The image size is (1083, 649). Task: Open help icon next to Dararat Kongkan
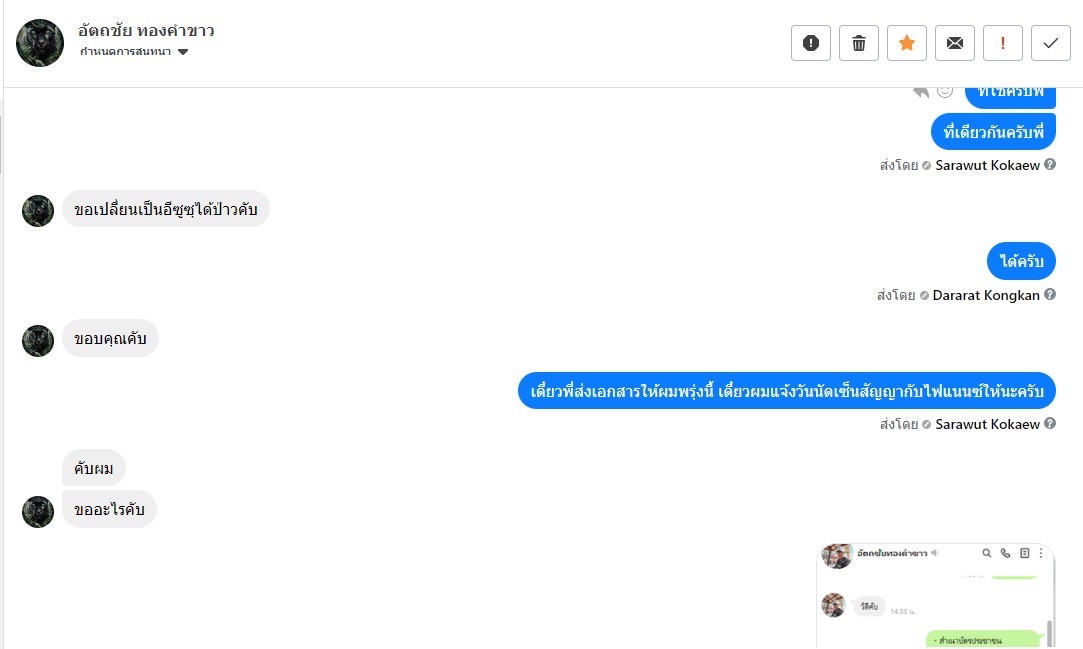pos(1050,294)
